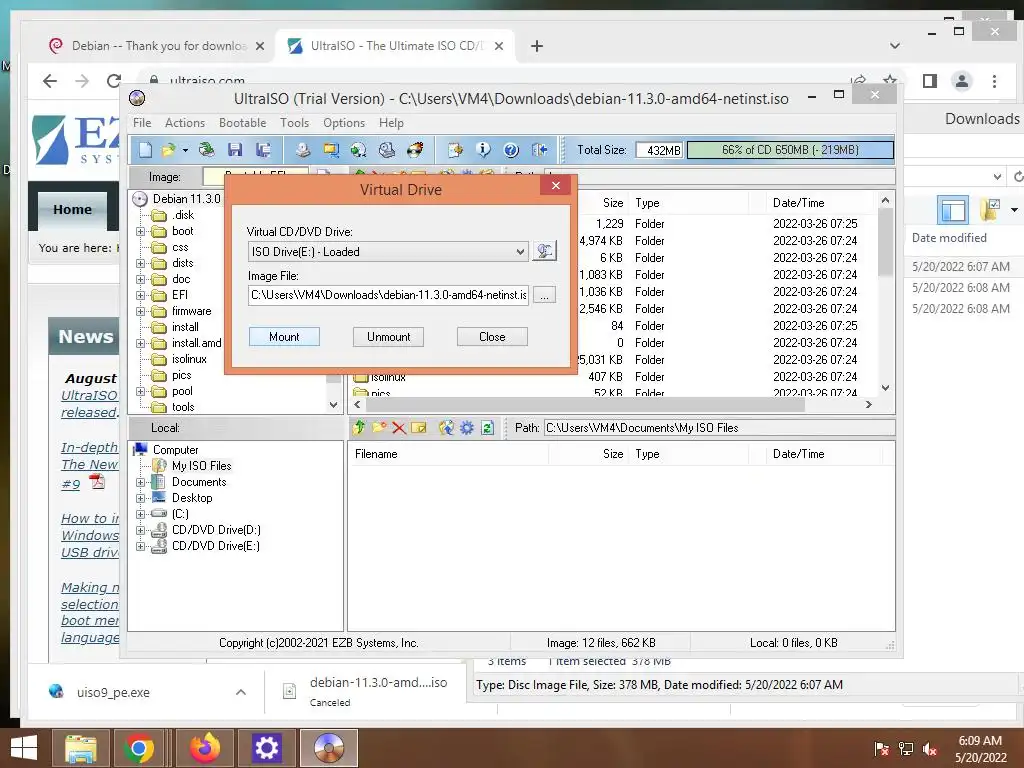Select Desktop in Local tree

click(x=192, y=498)
